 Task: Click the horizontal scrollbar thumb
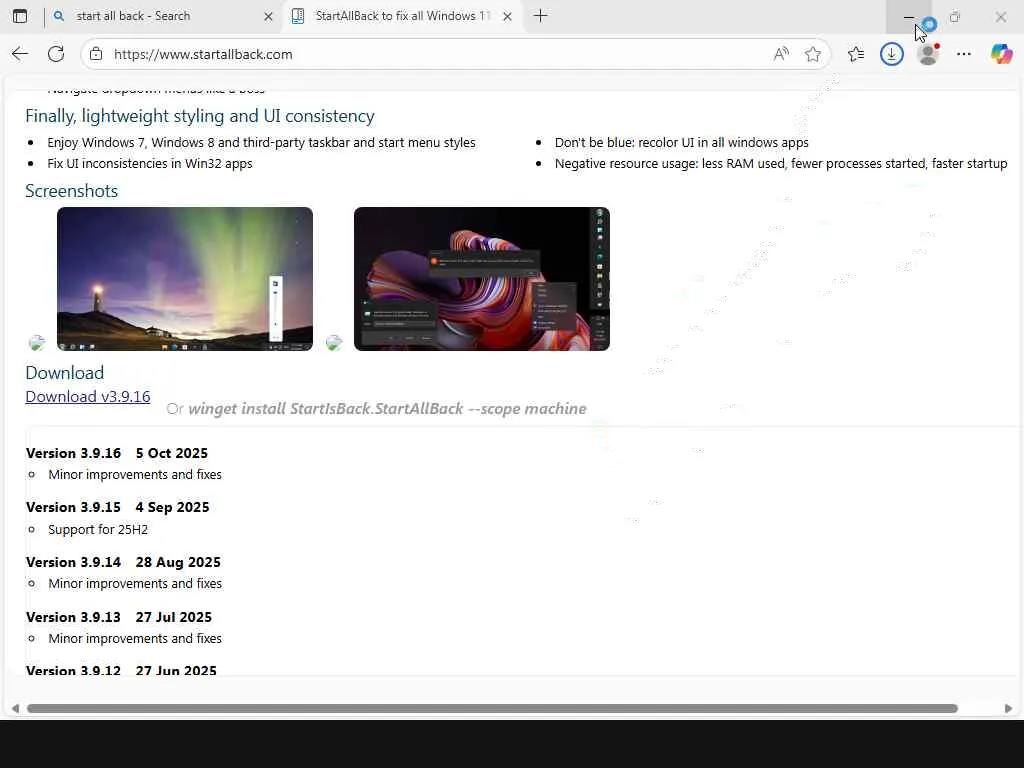tap(492, 709)
